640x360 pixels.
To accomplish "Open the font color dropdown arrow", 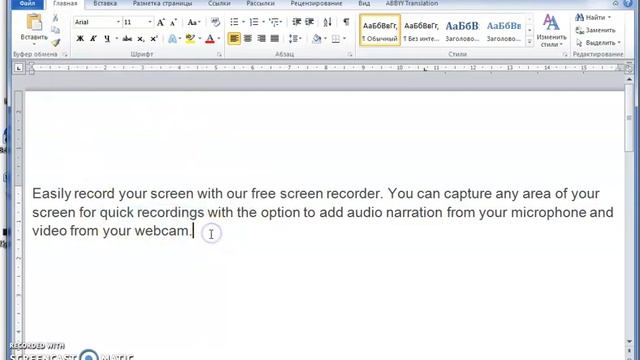I will pyautogui.click(x=219, y=39).
